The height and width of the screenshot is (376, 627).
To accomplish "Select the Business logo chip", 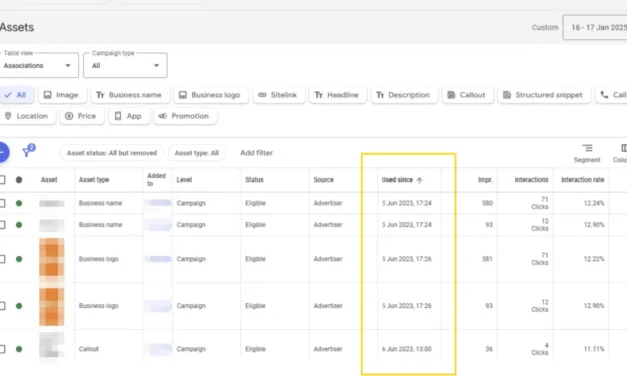I will [x=210, y=95].
